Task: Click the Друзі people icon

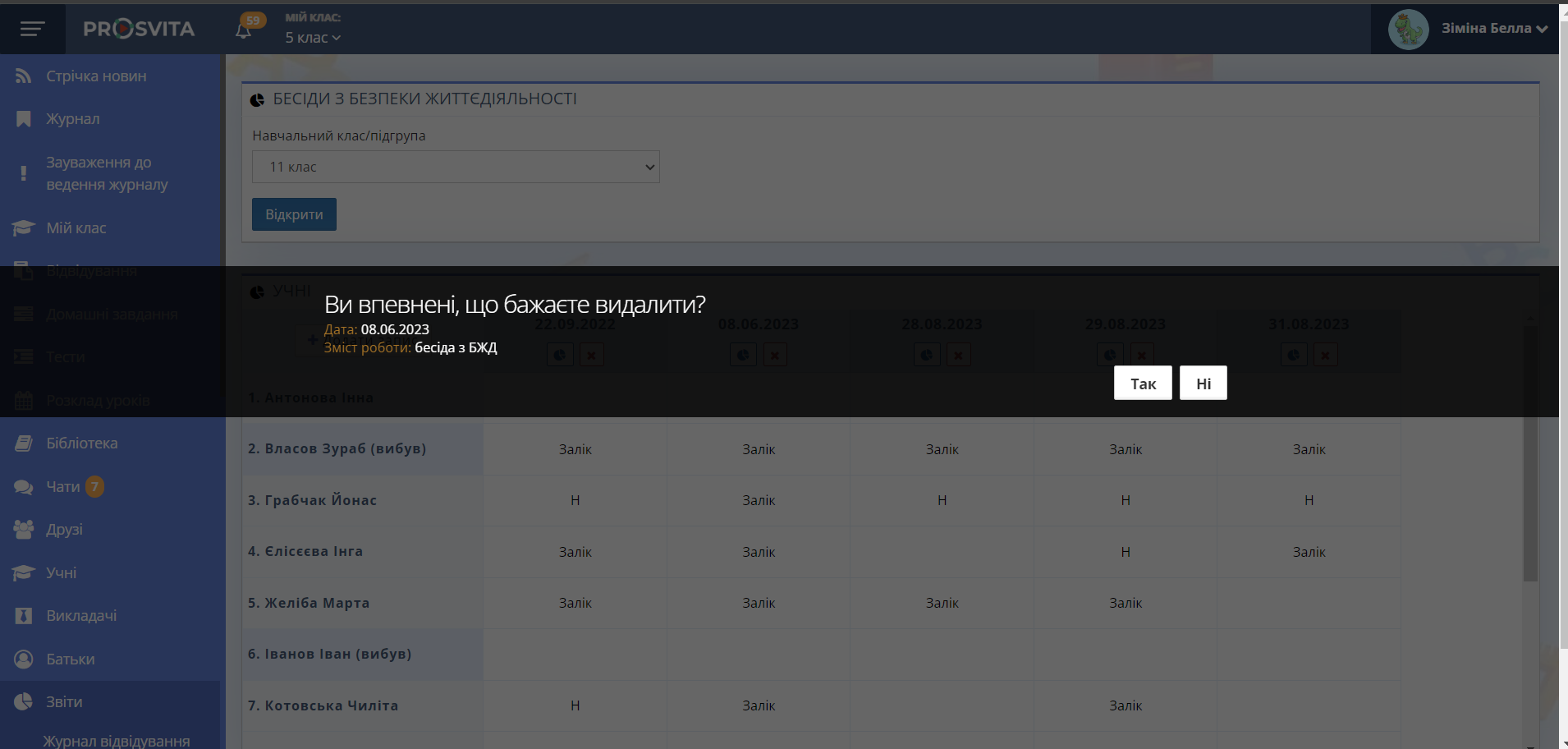Action: [x=23, y=530]
